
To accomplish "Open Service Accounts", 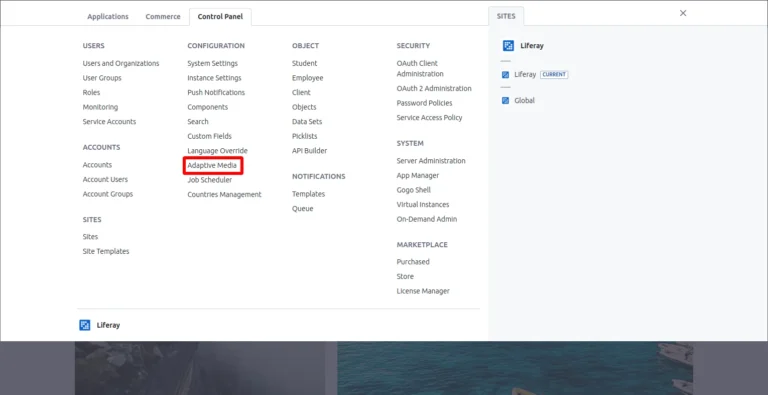I will pos(109,122).
